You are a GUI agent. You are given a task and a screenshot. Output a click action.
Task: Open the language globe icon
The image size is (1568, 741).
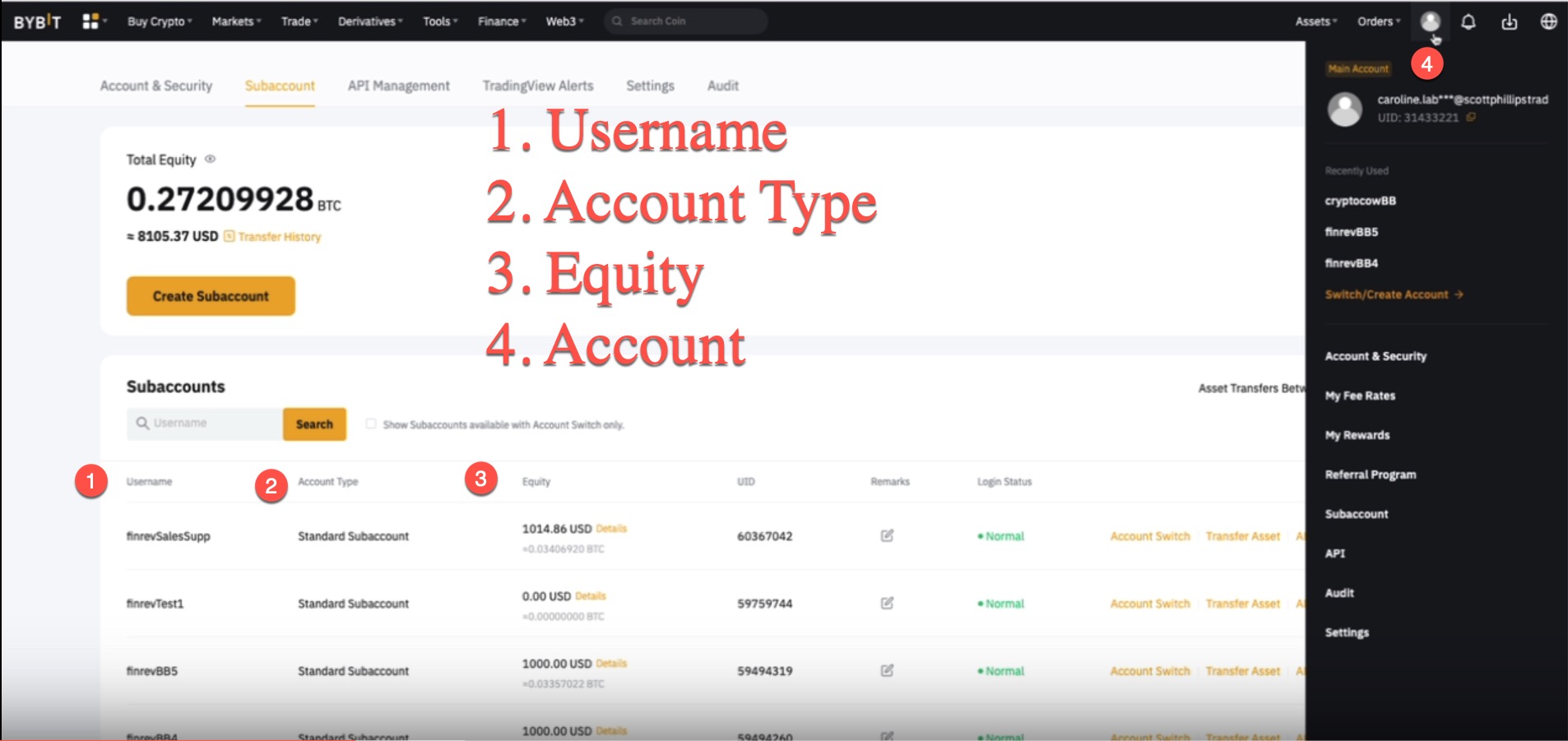pyautogui.click(x=1548, y=21)
